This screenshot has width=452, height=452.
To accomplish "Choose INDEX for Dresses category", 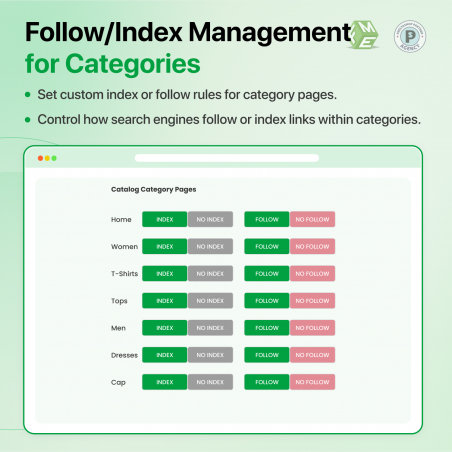I will (165, 355).
